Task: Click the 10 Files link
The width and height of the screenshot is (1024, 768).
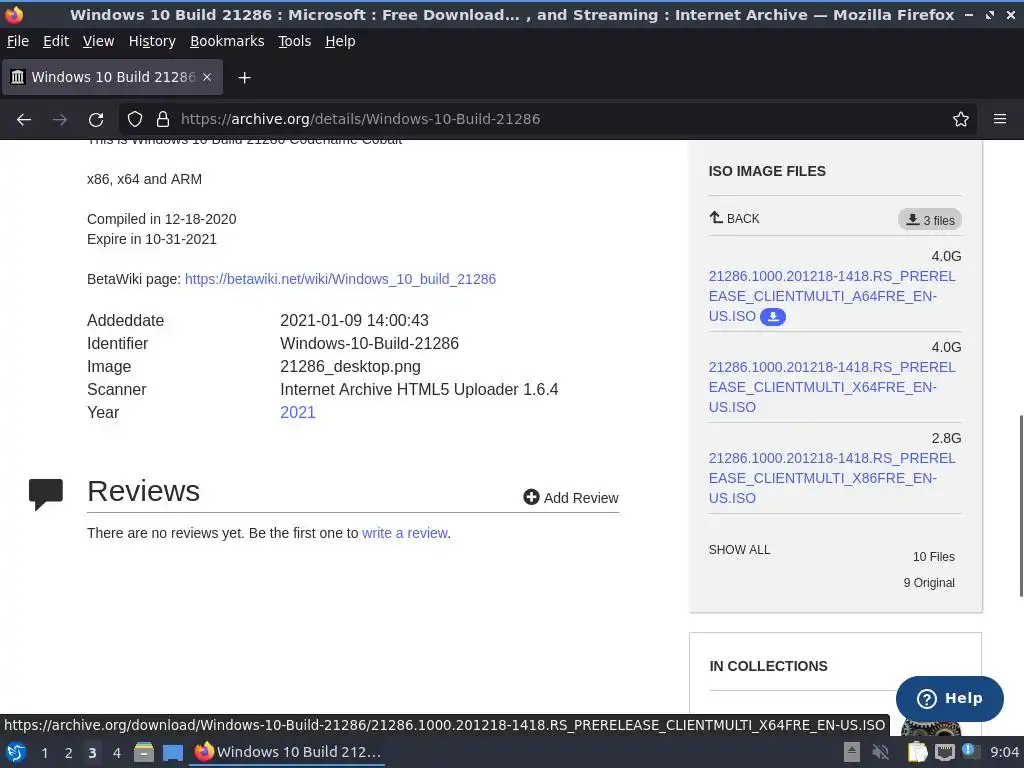Action: tap(934, 557)
